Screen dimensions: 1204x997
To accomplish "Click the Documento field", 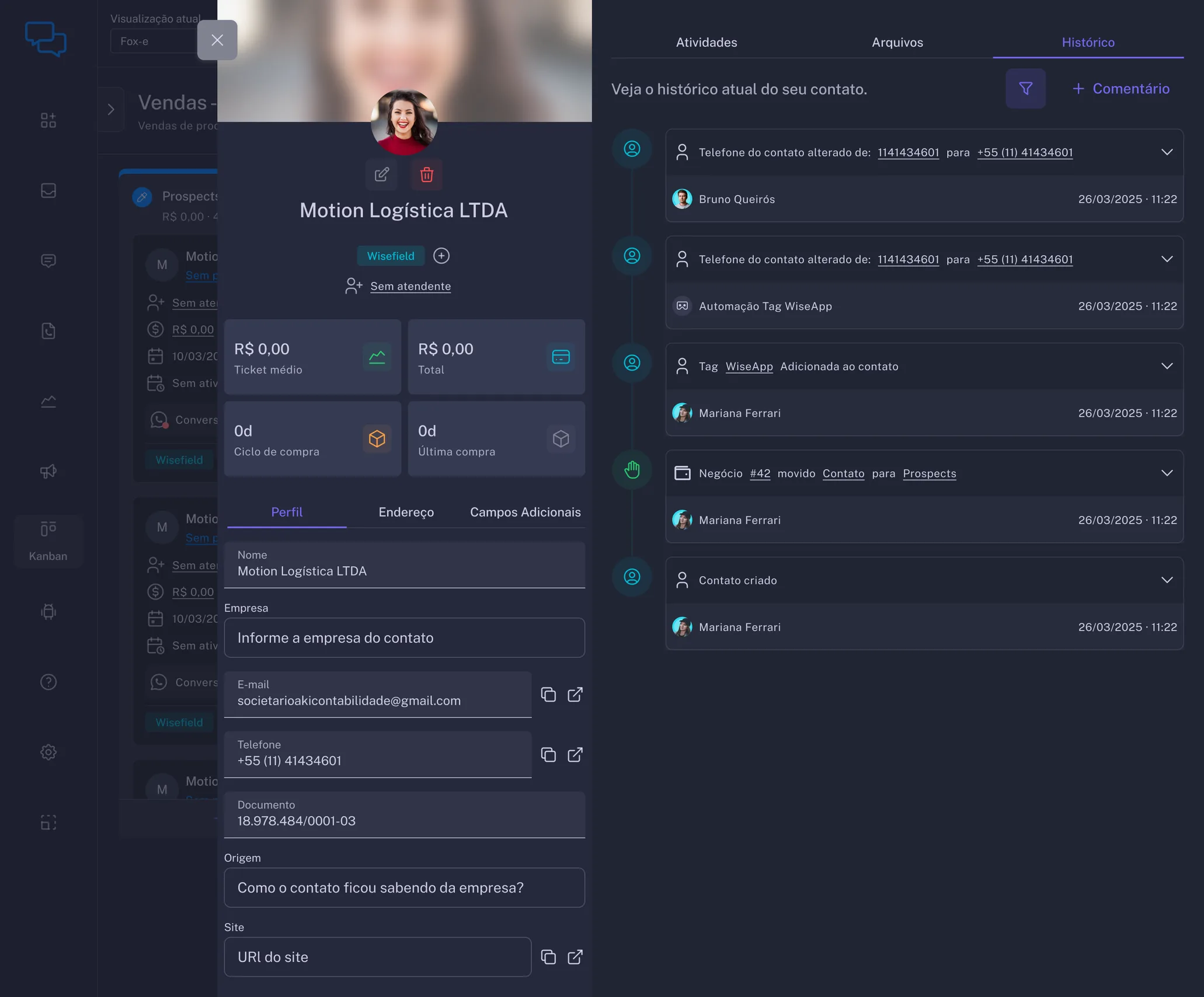I will pos(405,814).
